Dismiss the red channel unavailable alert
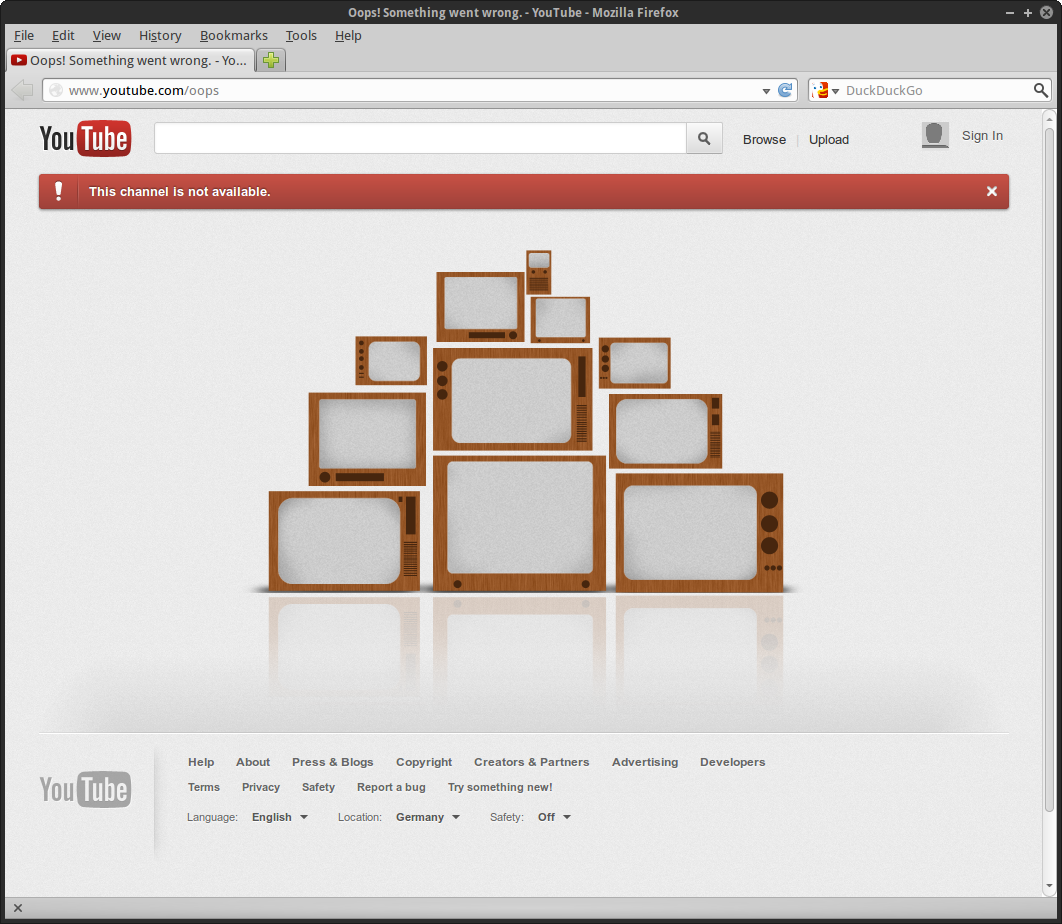This screenshot has width=1062, height=924. point(991,191)
